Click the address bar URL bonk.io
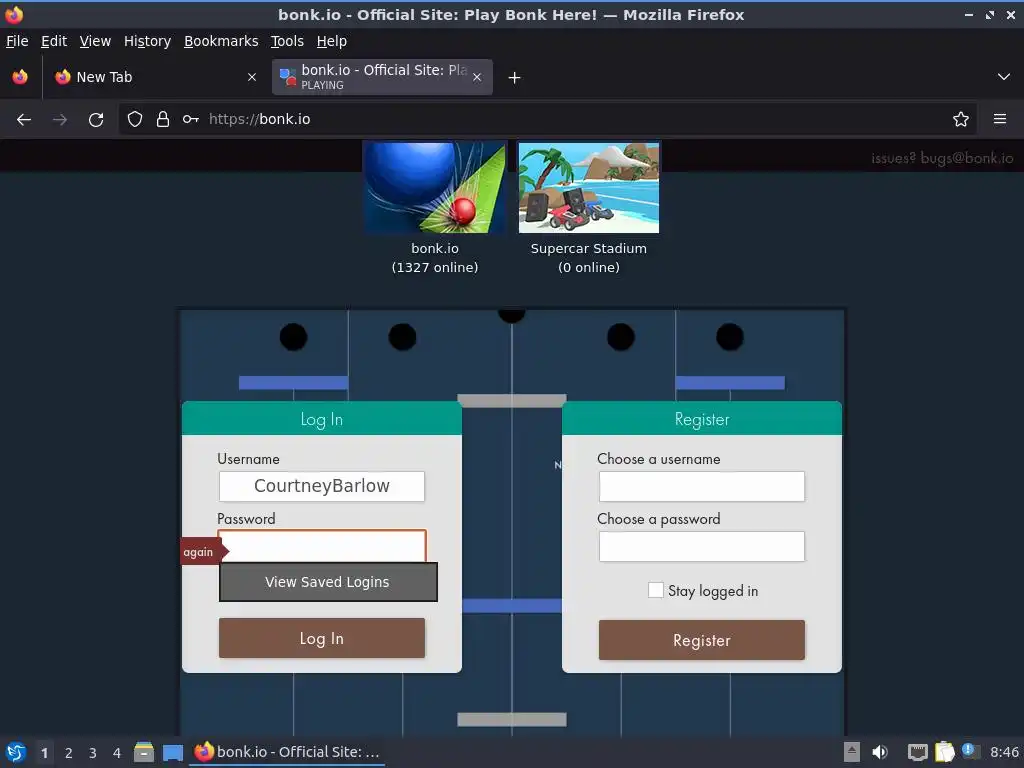Screen dimensions: 1024x768 (260, 119)
